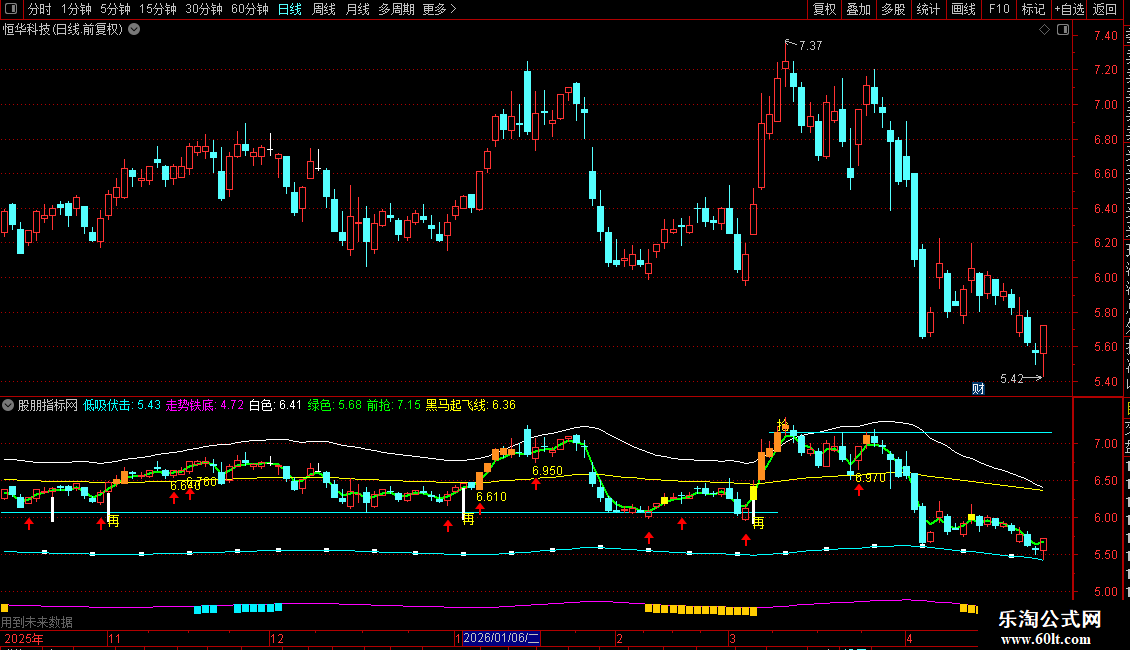Click the month 12 label on time axis
The height and width of the screenshot is (650, 1130).
[x=277, y=638]
